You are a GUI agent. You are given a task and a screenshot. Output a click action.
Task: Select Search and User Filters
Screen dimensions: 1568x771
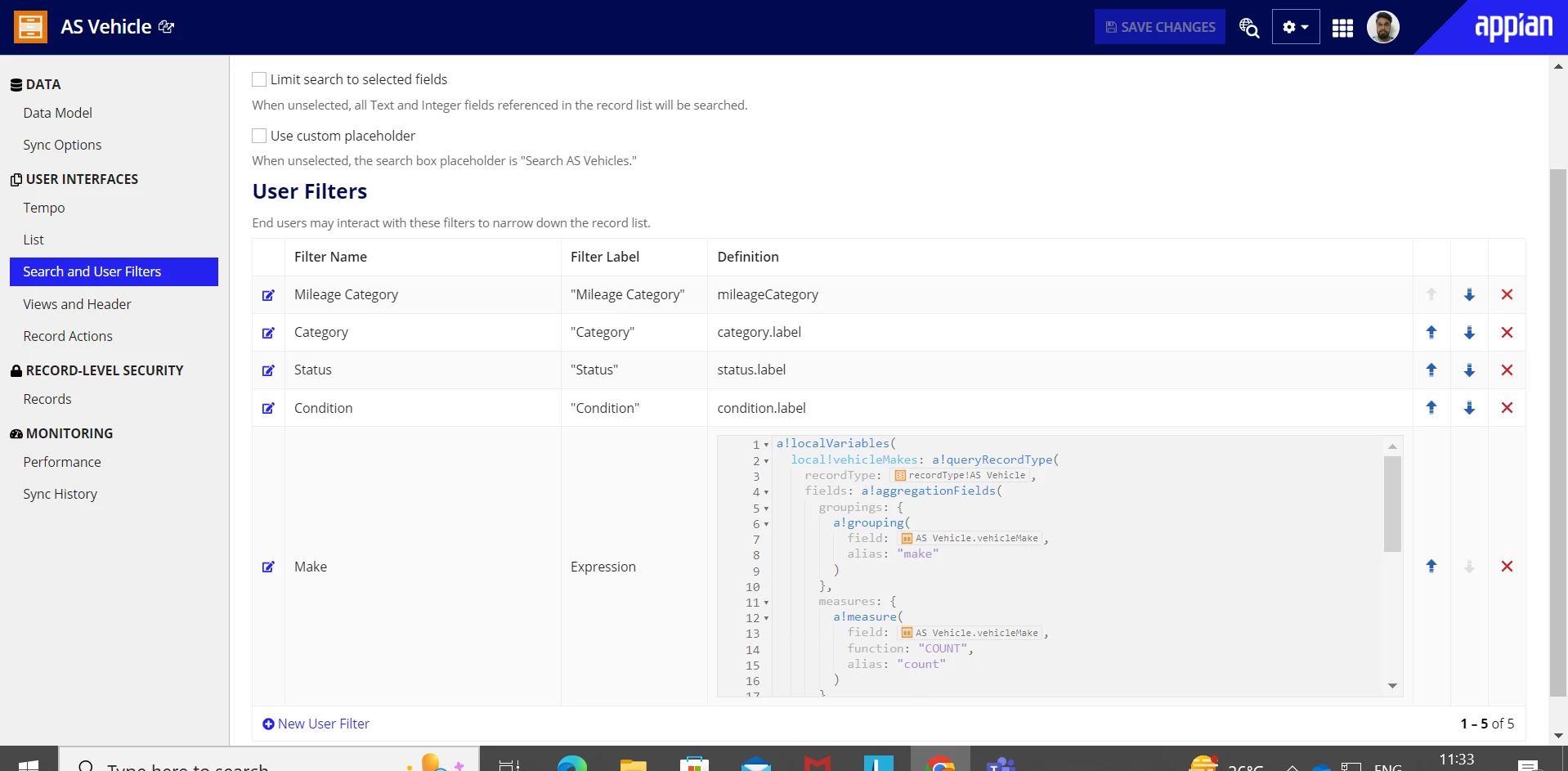click(114, 271)
